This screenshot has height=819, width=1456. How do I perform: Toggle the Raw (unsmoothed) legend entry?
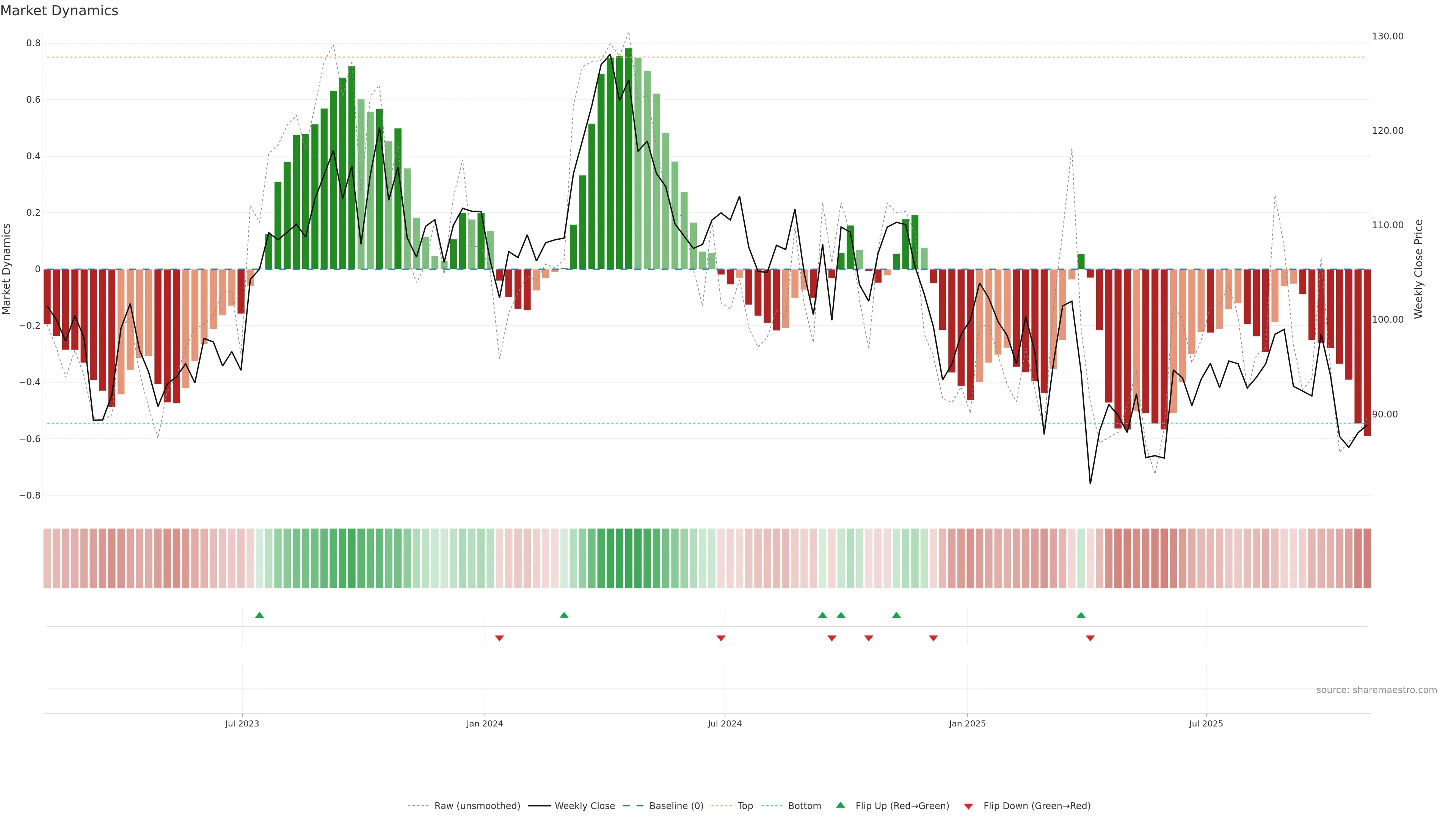(x=477, y=806)
